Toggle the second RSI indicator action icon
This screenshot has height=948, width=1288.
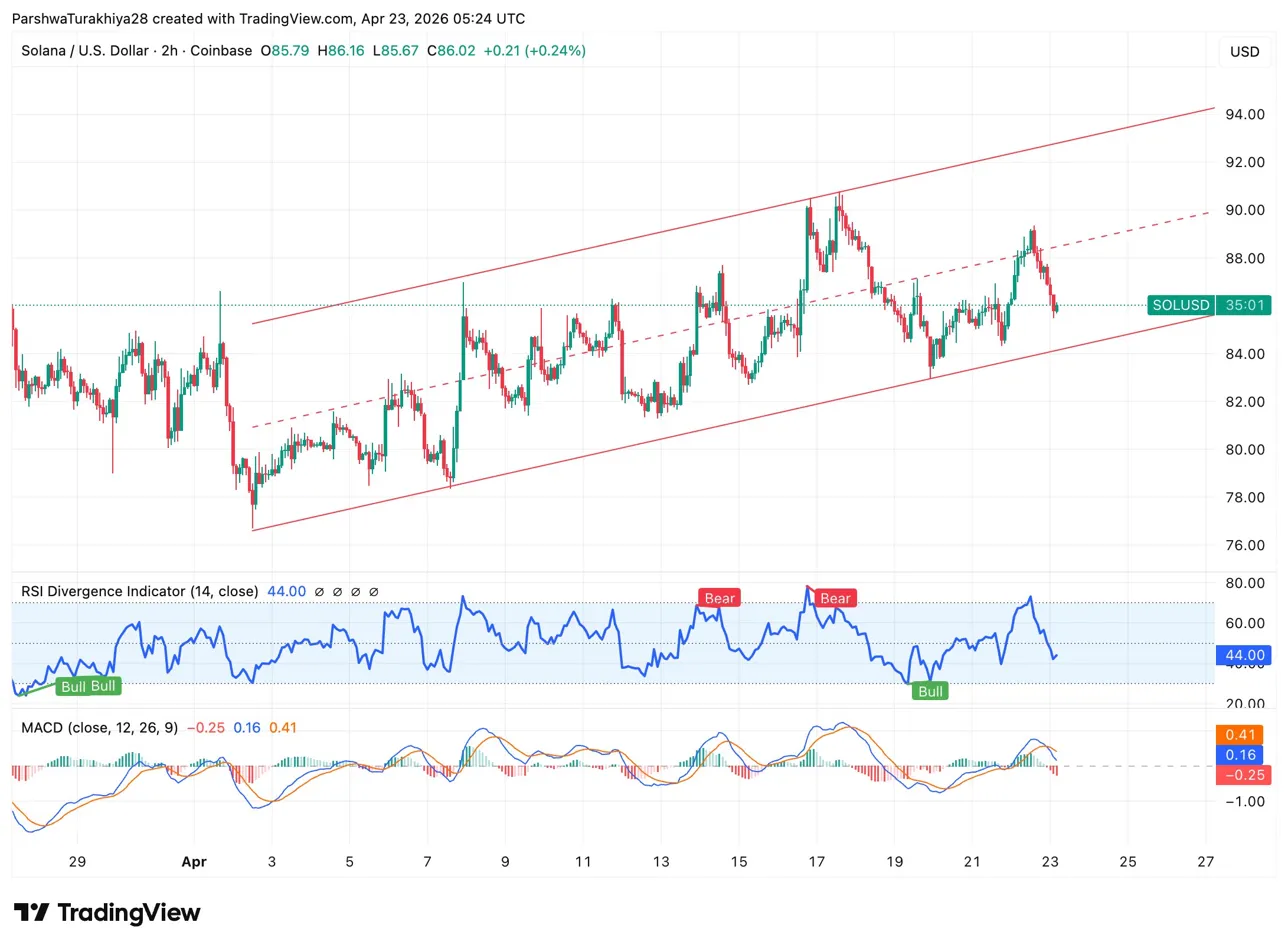pyautogui.click(x=337, y=591)
